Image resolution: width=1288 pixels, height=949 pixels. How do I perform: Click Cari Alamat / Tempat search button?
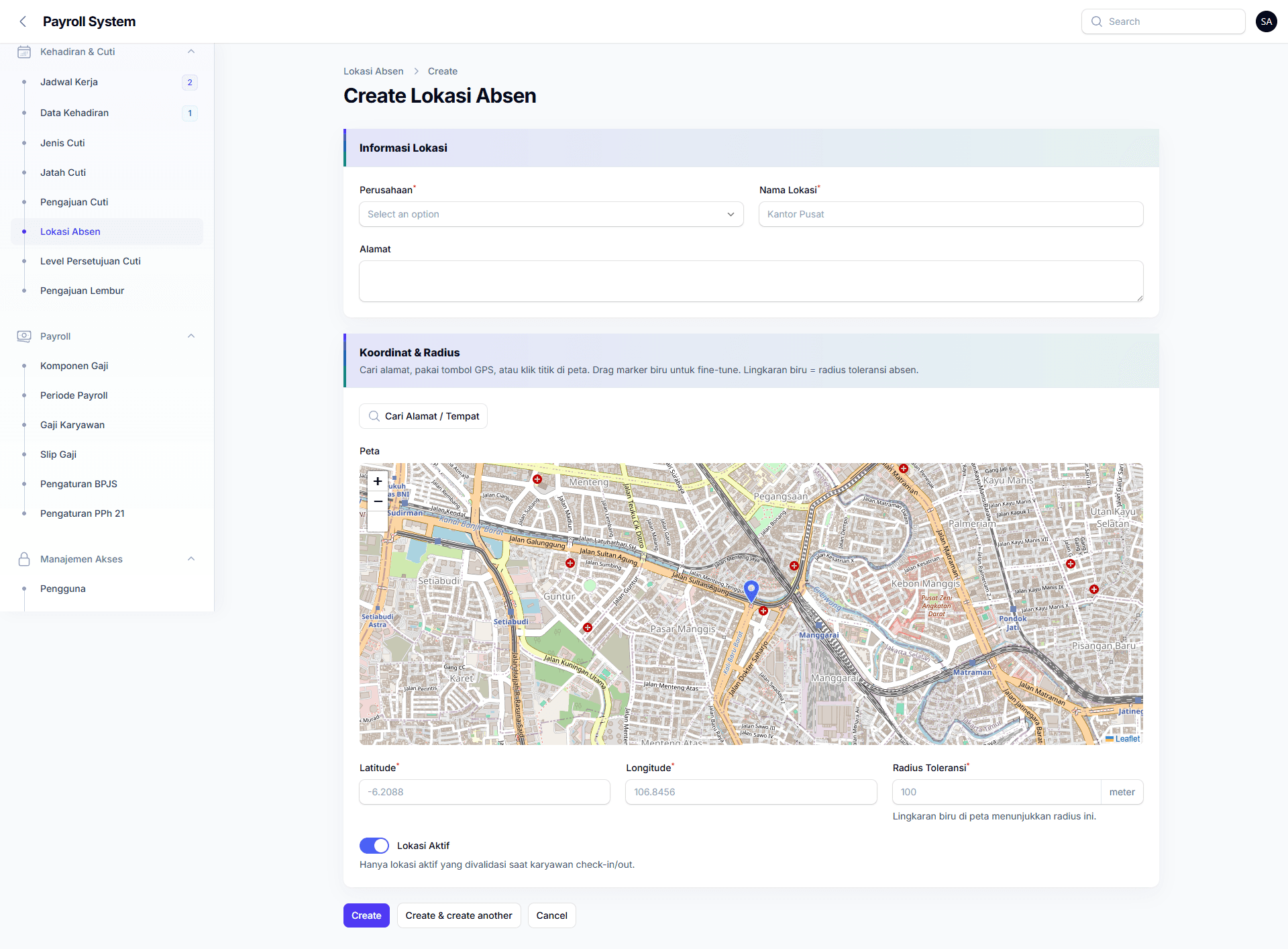pos(423,416)
